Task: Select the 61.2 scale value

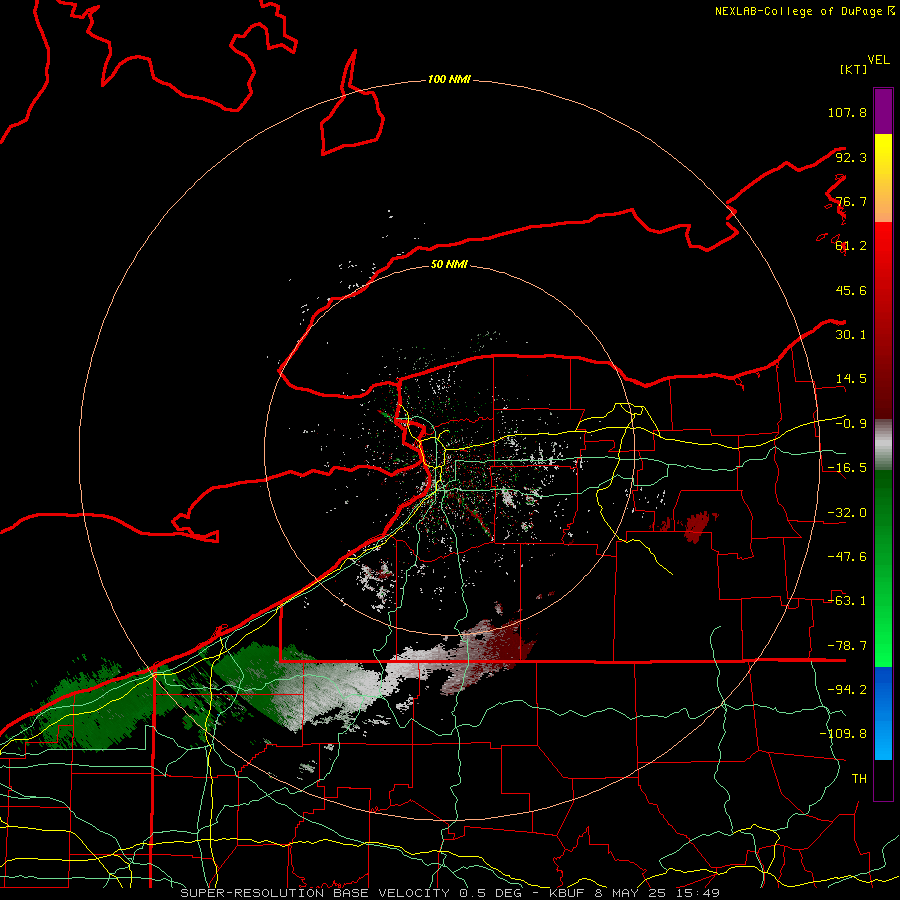Action: [x=851, y=246]
